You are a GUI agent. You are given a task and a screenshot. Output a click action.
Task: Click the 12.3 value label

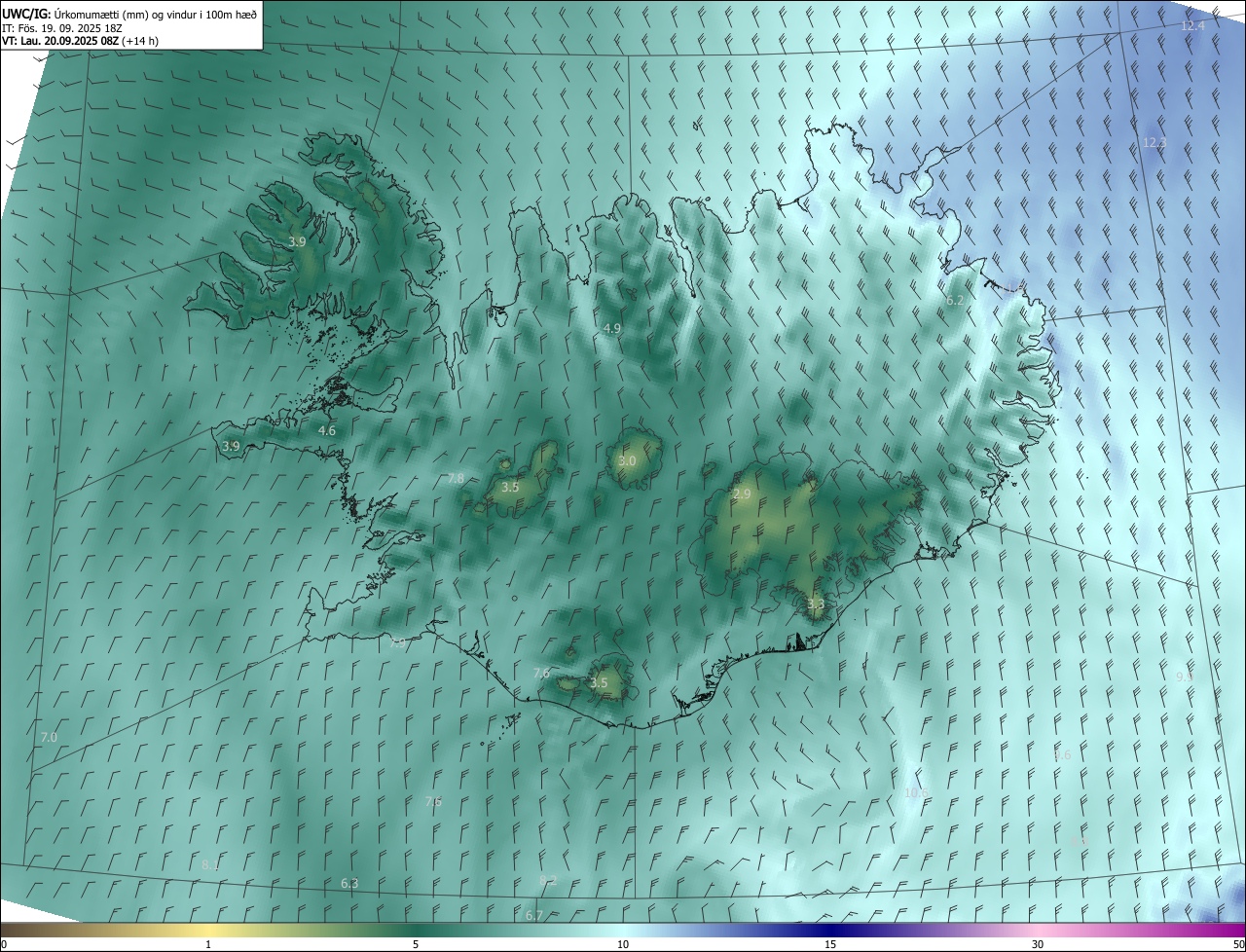(1154, 142)
